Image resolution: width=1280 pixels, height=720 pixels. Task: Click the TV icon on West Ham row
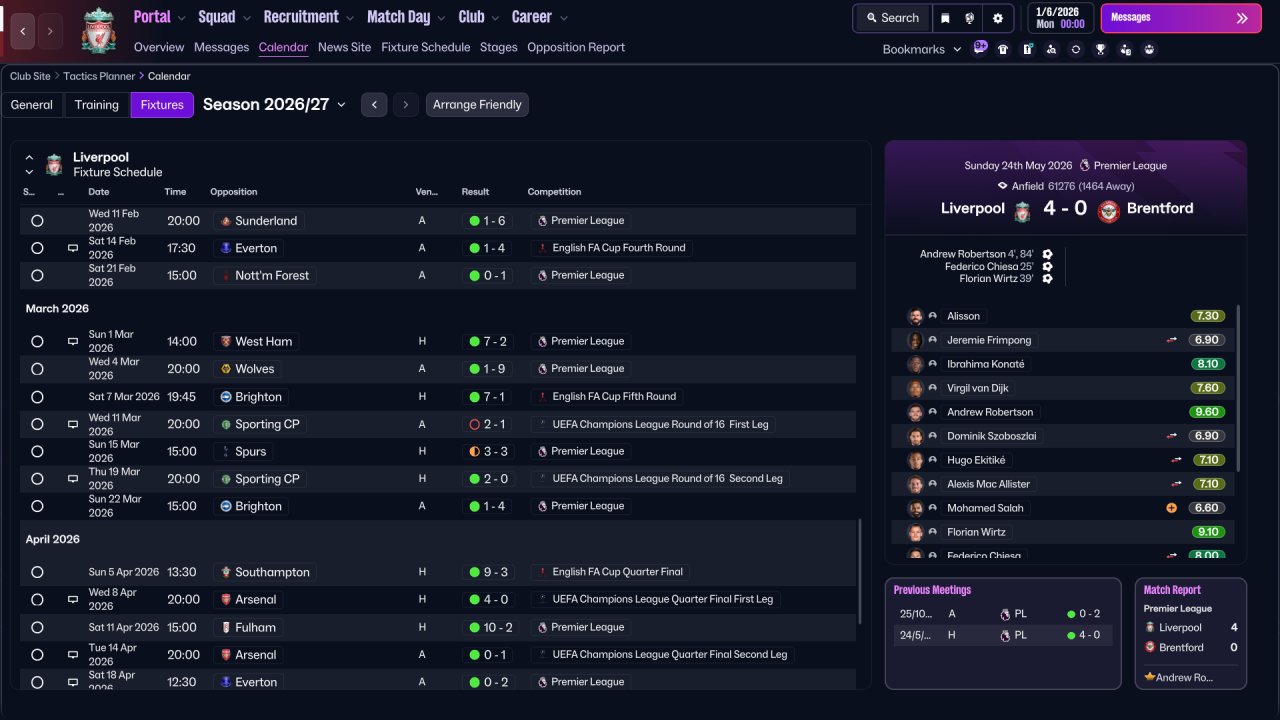[x=72, y=341]
